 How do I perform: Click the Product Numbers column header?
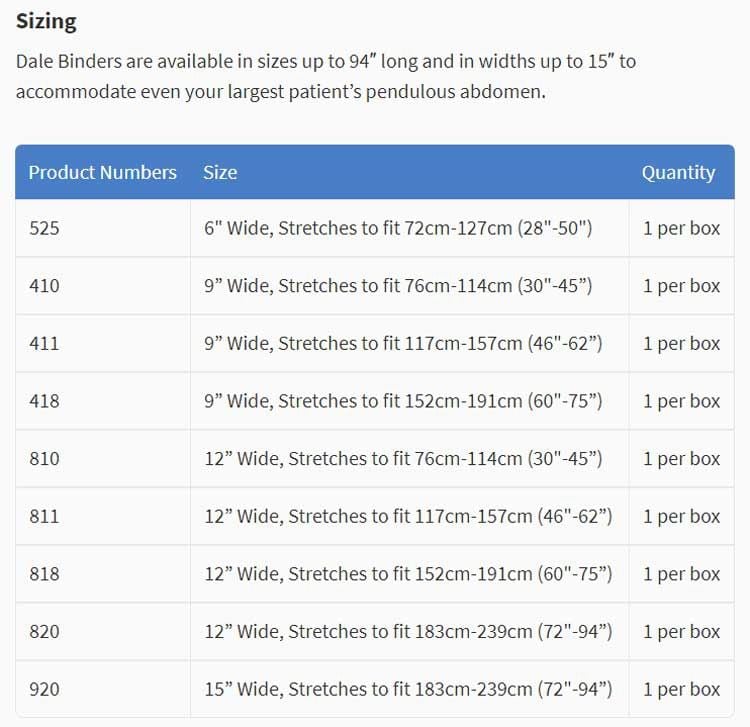click(102, 172)
